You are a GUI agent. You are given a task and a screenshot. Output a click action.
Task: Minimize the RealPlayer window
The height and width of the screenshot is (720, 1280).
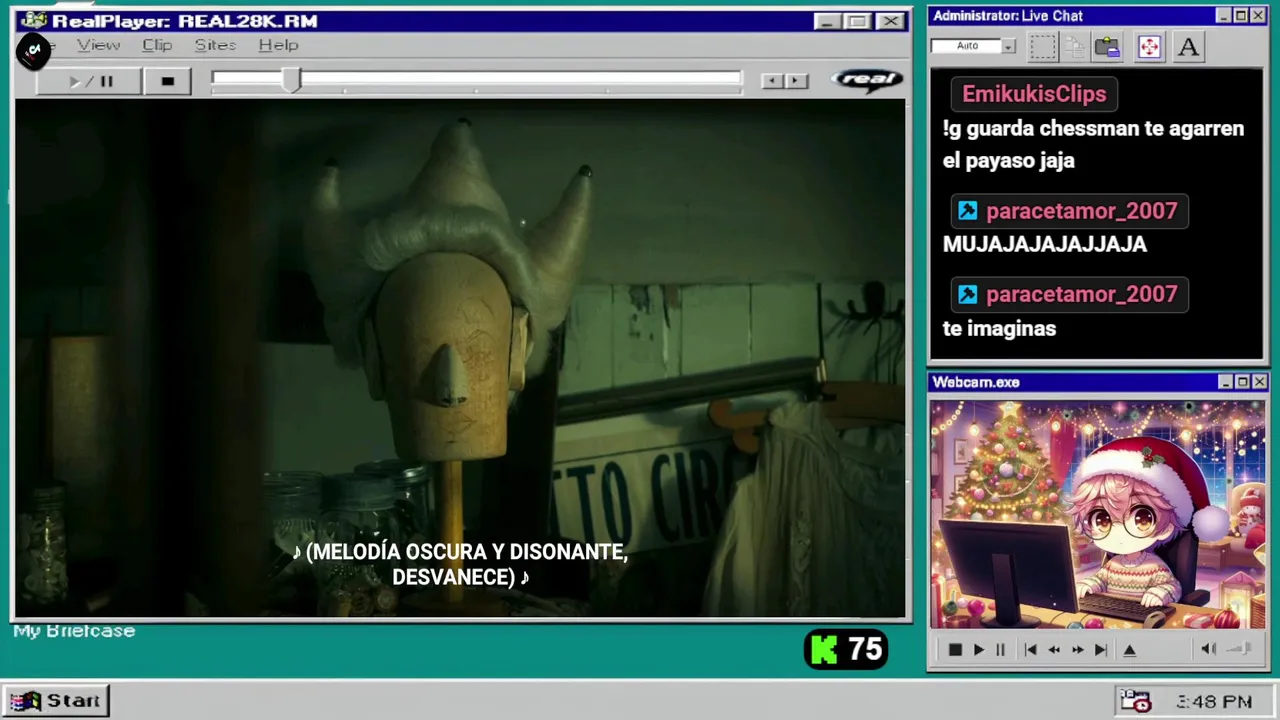click(826, 21)
